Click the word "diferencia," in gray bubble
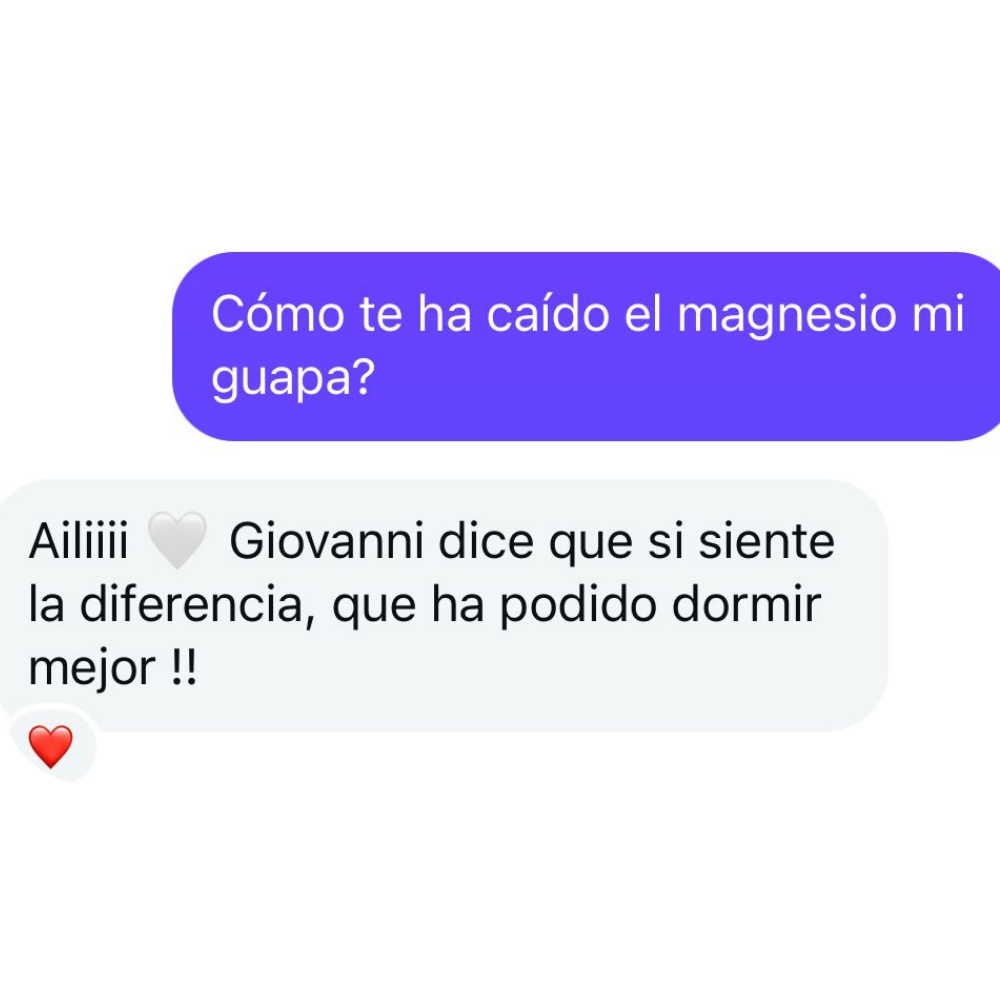1000x1000 pixels. click(x=198, y=605)
